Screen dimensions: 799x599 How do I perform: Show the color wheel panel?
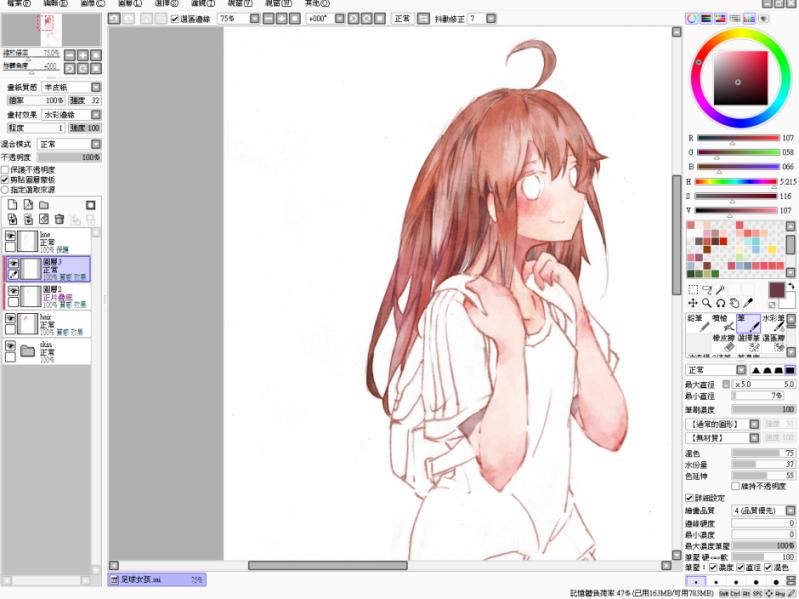pos(691,18)
